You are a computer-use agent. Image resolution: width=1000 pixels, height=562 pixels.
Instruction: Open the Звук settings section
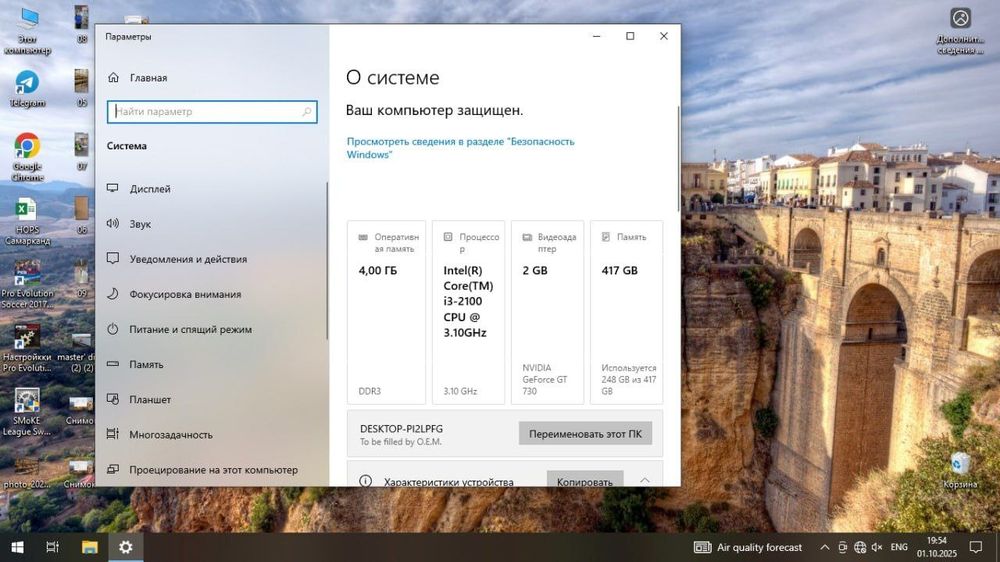[x=140, y=224]
